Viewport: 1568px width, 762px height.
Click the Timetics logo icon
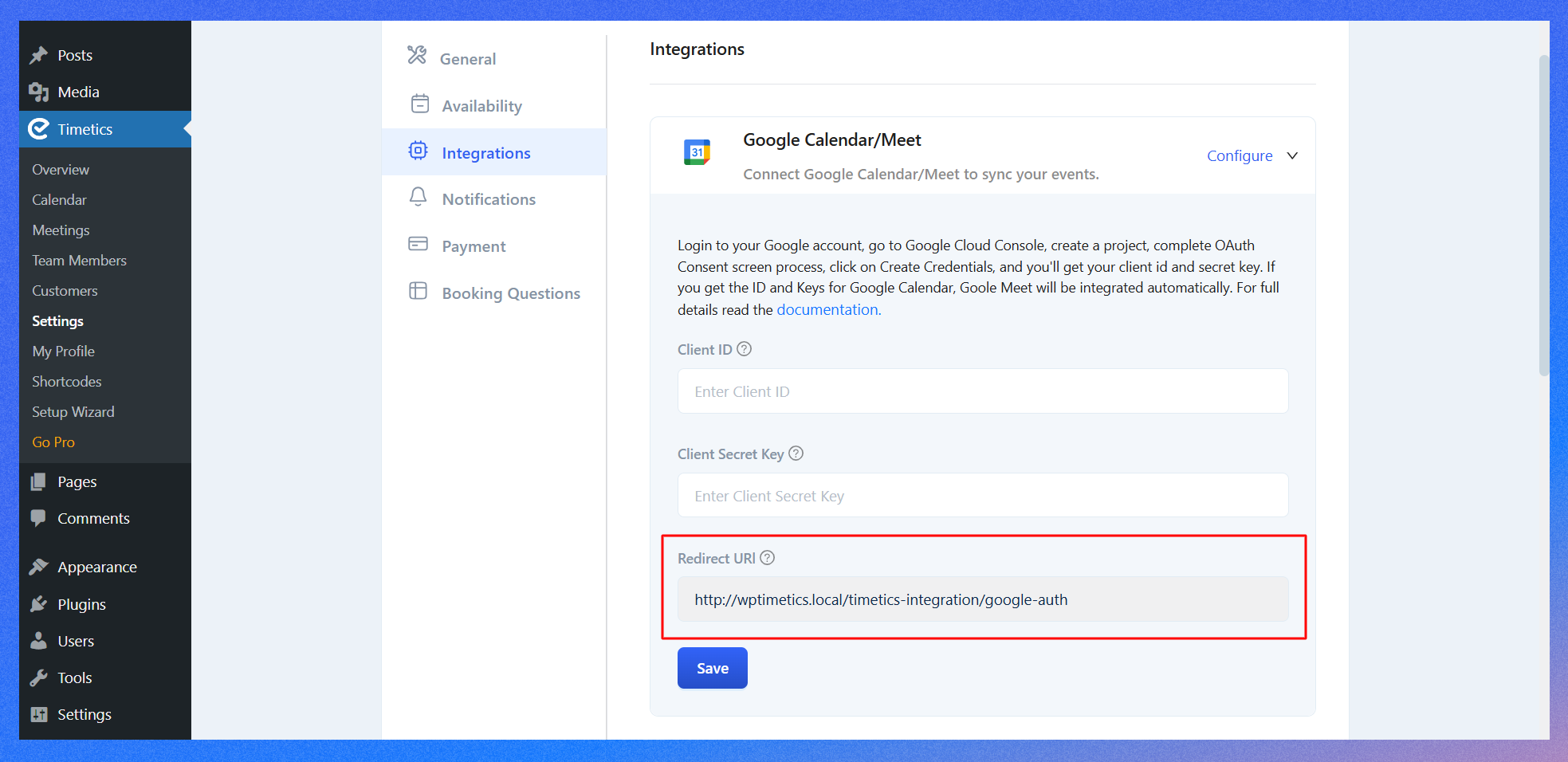click(38, 129)
